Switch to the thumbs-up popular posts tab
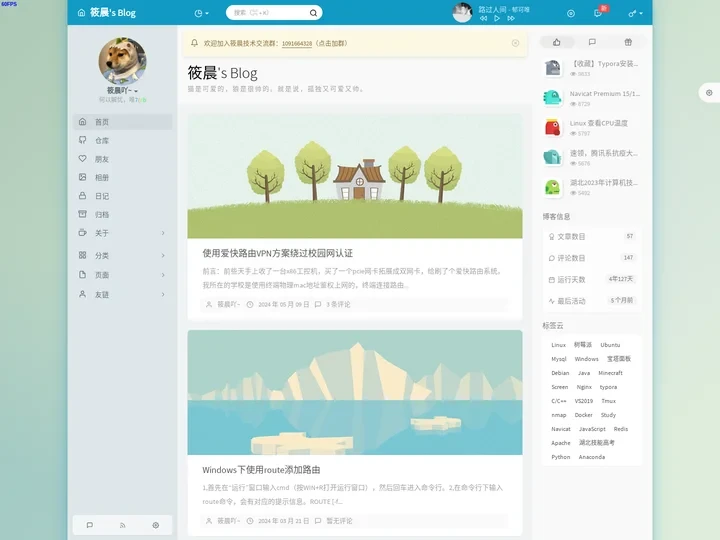This screenshot has width=720, height=540. (x=557, y=42)
